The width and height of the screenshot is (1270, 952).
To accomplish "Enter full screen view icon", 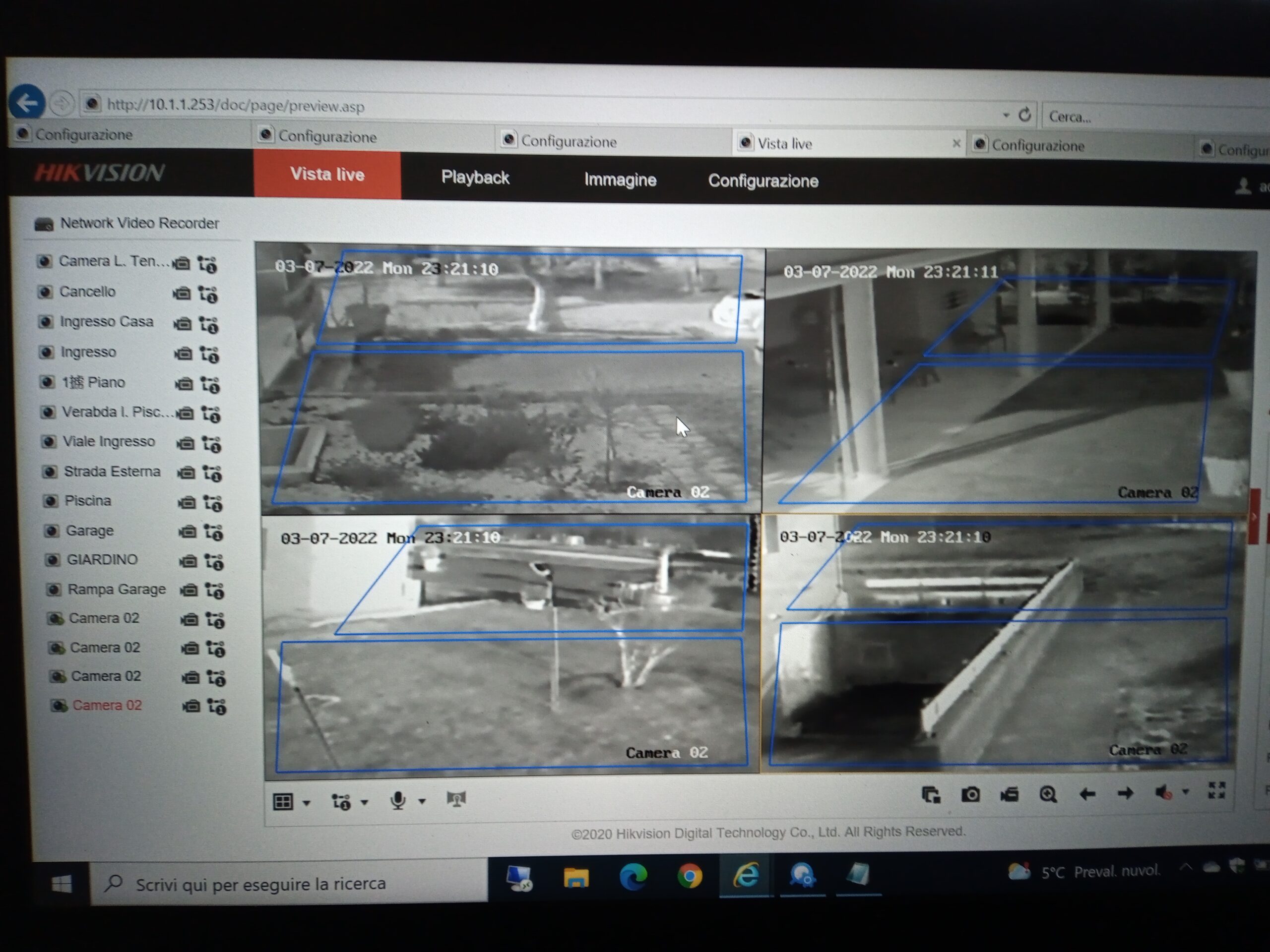I will point(1216,791).
